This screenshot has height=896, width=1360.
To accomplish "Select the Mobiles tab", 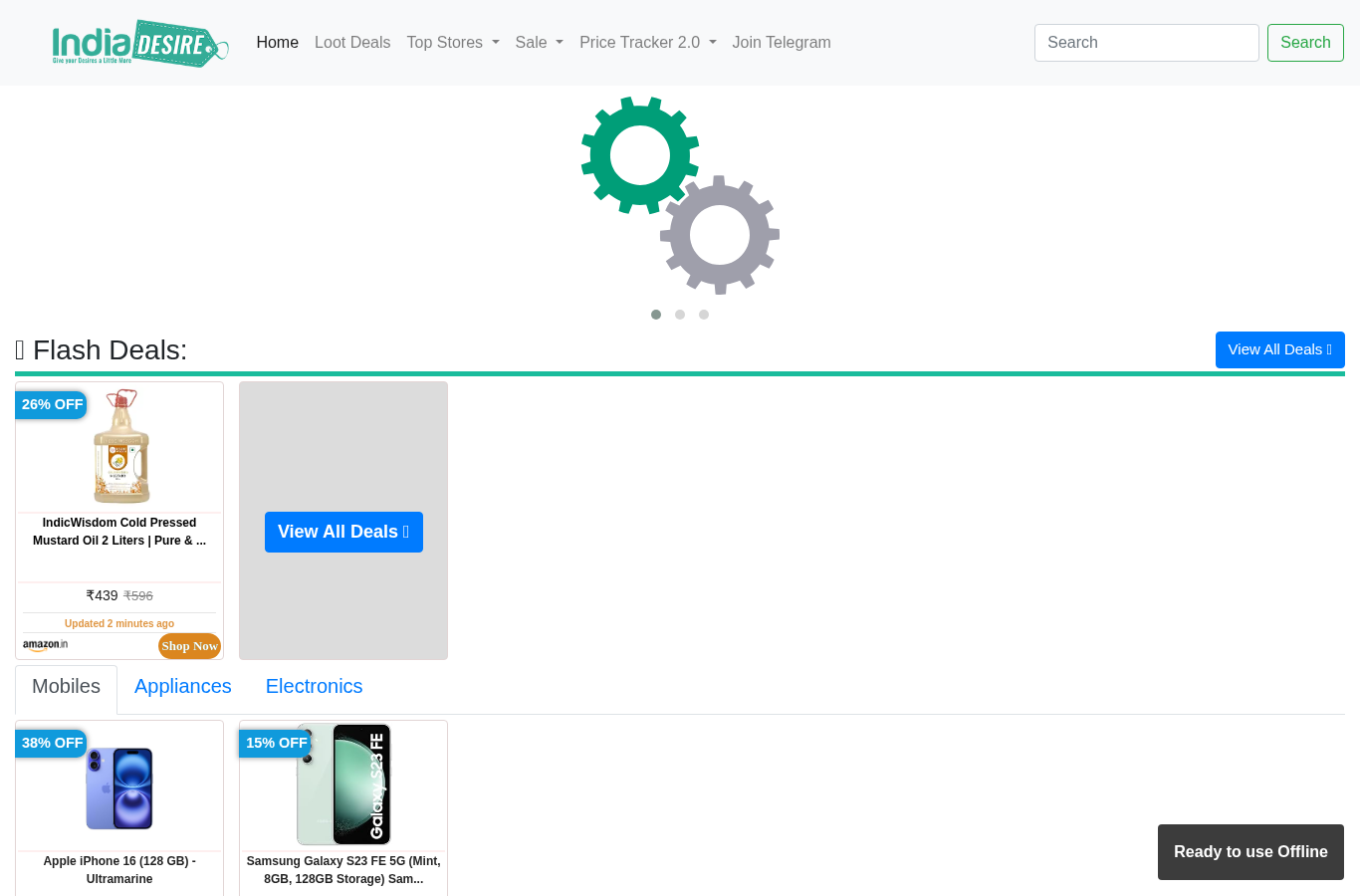I will (67, 687).
